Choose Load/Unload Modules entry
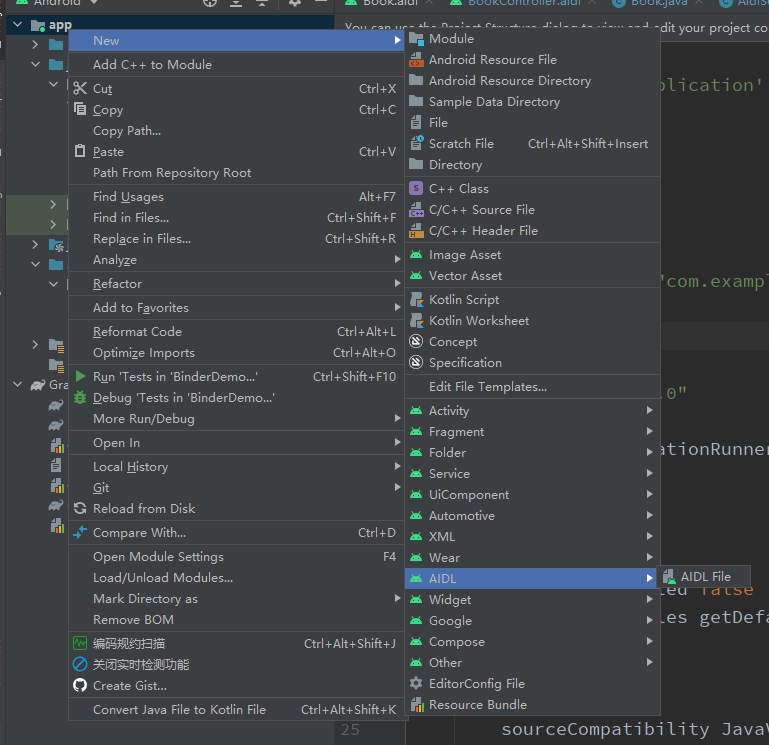 236,578
